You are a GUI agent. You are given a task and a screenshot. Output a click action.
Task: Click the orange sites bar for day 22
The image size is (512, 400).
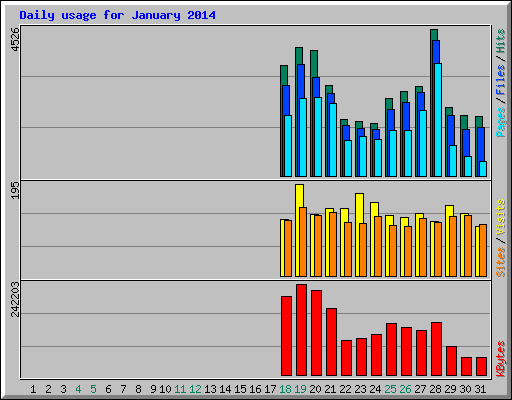(x=348, y=249)
